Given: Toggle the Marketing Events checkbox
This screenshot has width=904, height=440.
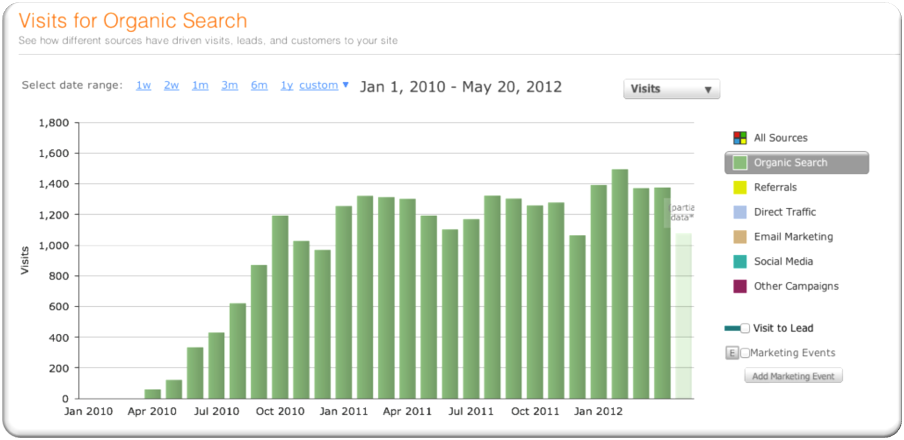Looking at the screenshot, I should [745, 353].
